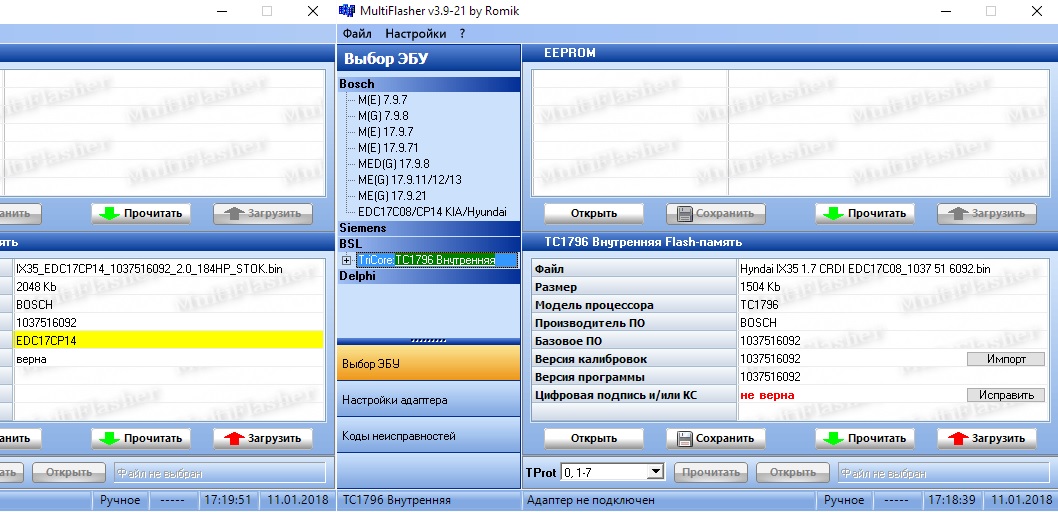Click Прочитать below верна row, other window
Viewport: 1058px width, 512px height.
coord(141,438)
